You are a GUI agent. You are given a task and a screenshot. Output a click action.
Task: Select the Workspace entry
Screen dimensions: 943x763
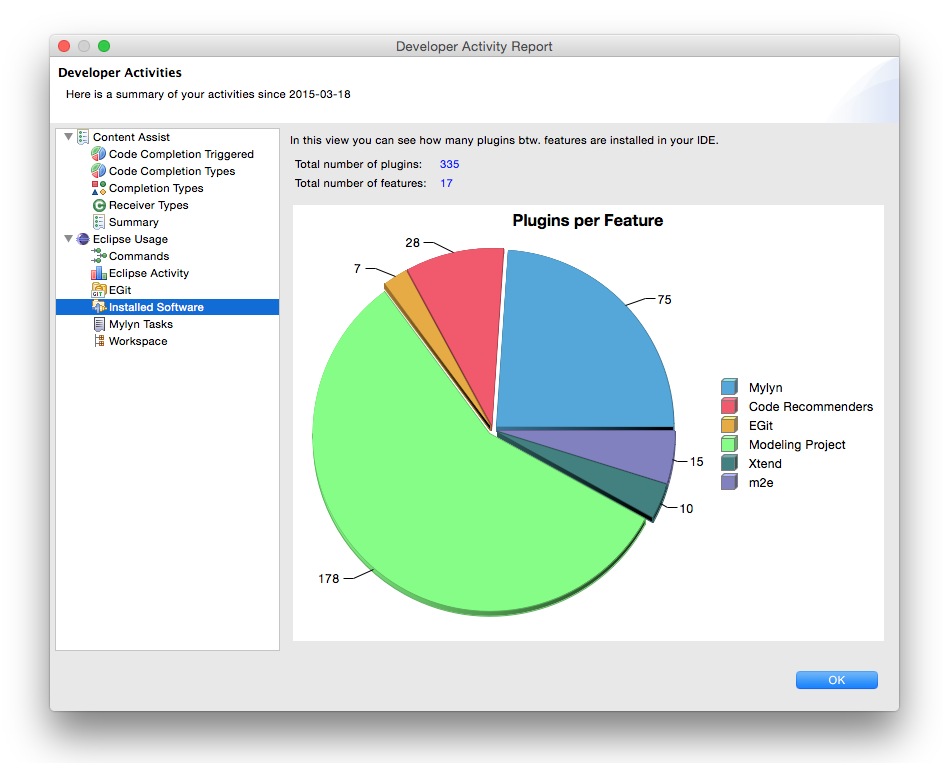(138, 341)
